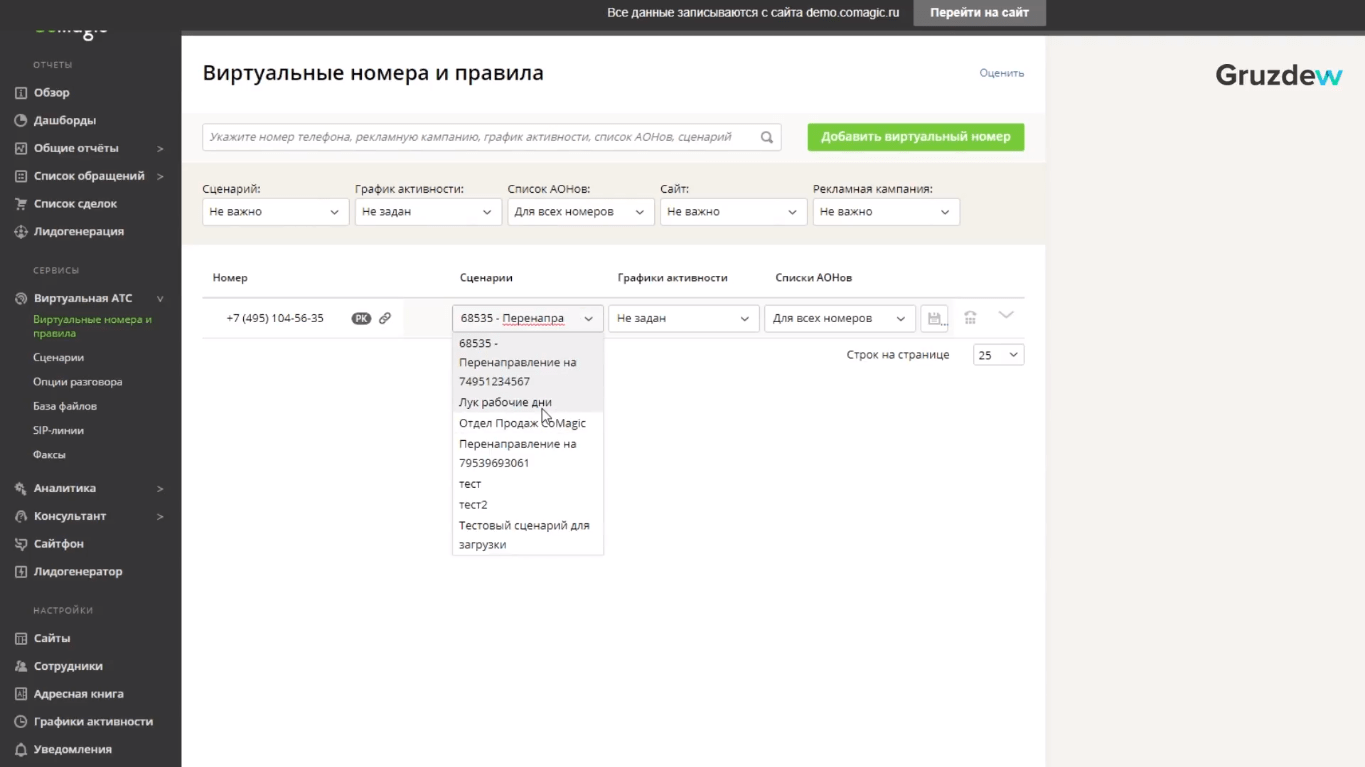Open the Сценарий filter dropdown

point(275,212)
